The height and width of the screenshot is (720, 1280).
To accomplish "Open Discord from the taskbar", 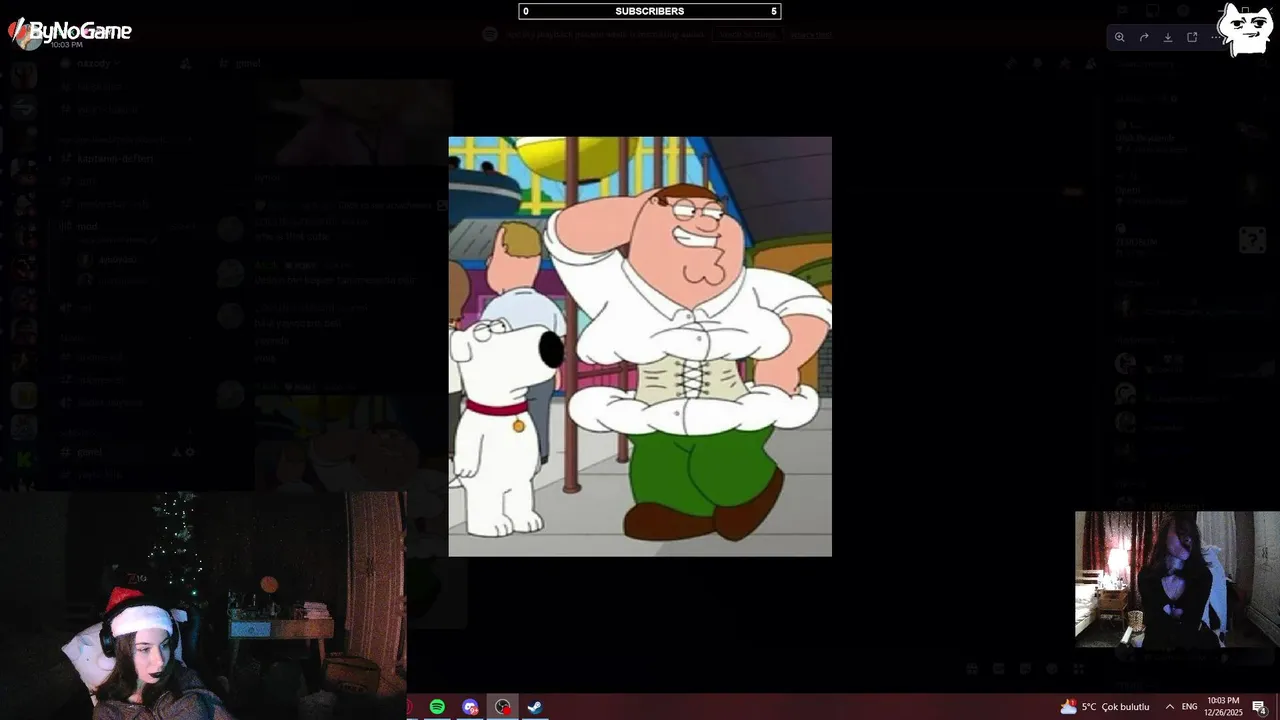I will click(470, 707).
